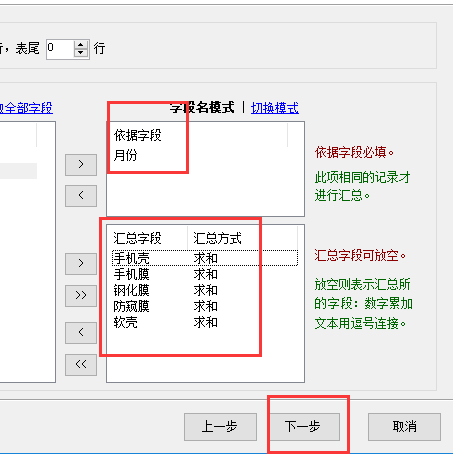This screenshot has height=454, width=453.
Task: Remove all 汇总字段 with << arrow
Action: point(81,365)
